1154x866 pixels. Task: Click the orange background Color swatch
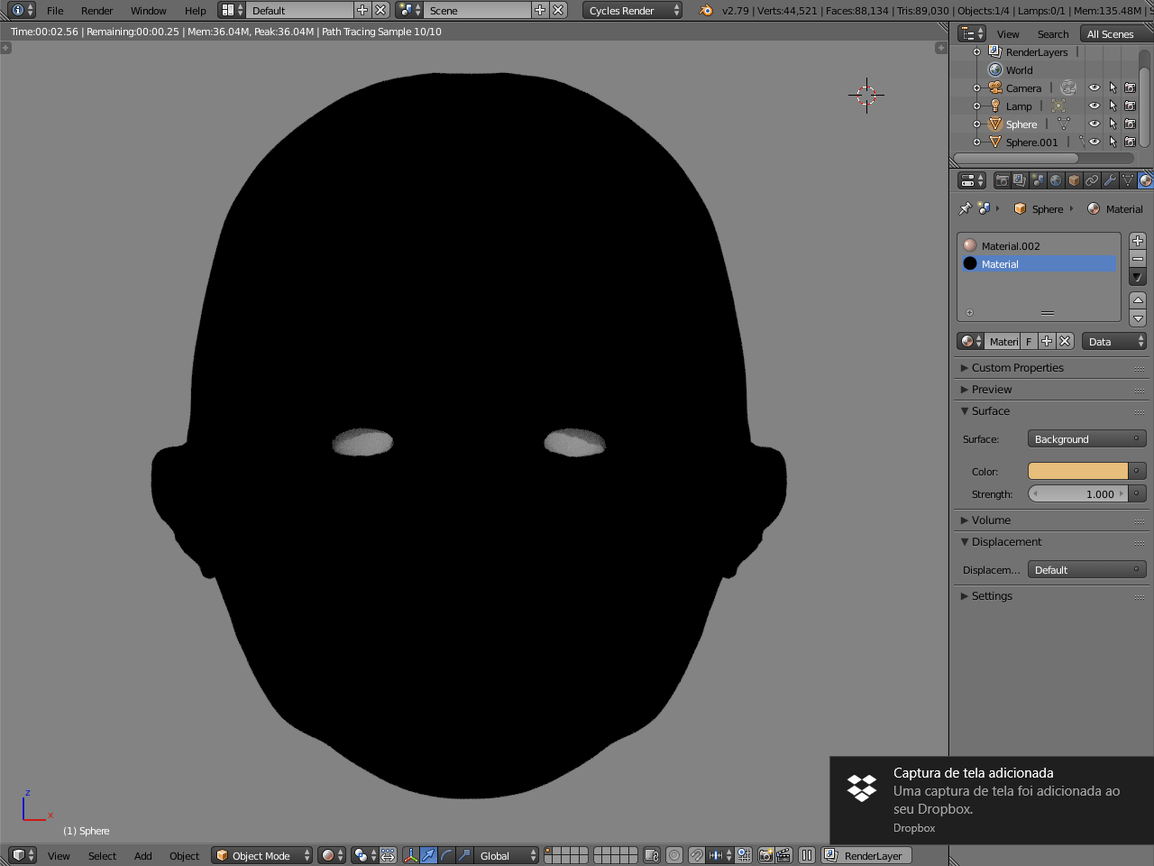click(1078, 471)
